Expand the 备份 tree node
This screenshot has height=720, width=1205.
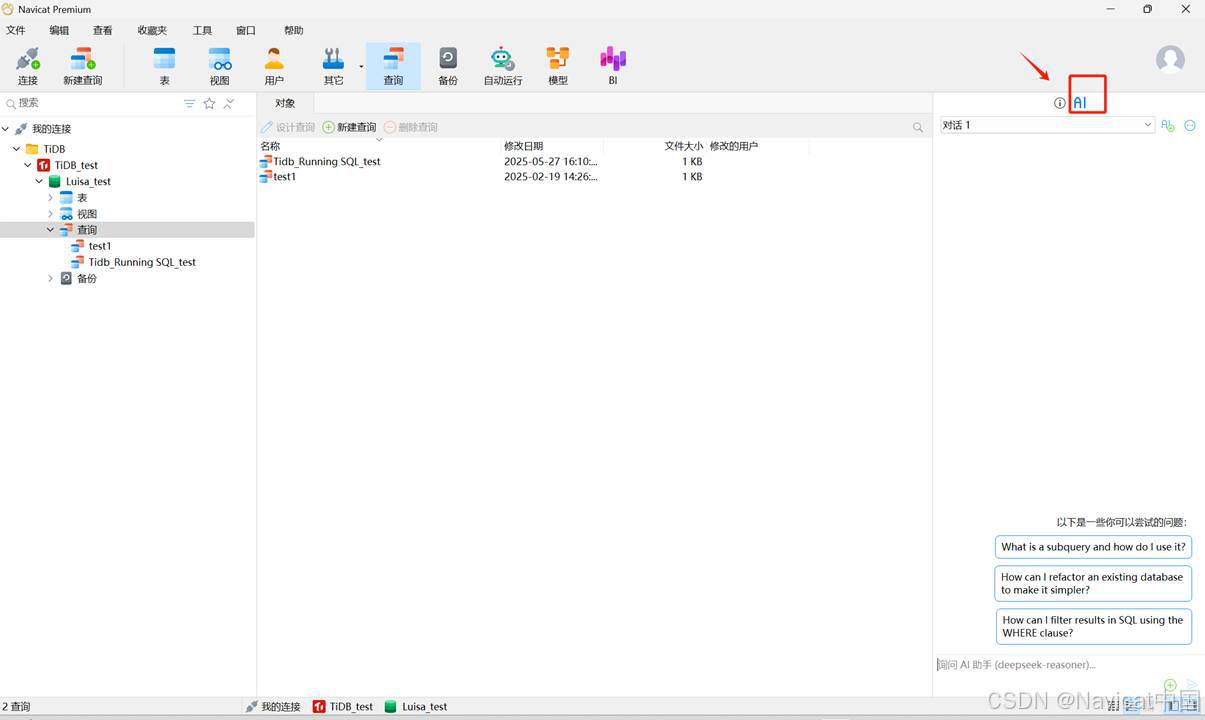[51, 278]
